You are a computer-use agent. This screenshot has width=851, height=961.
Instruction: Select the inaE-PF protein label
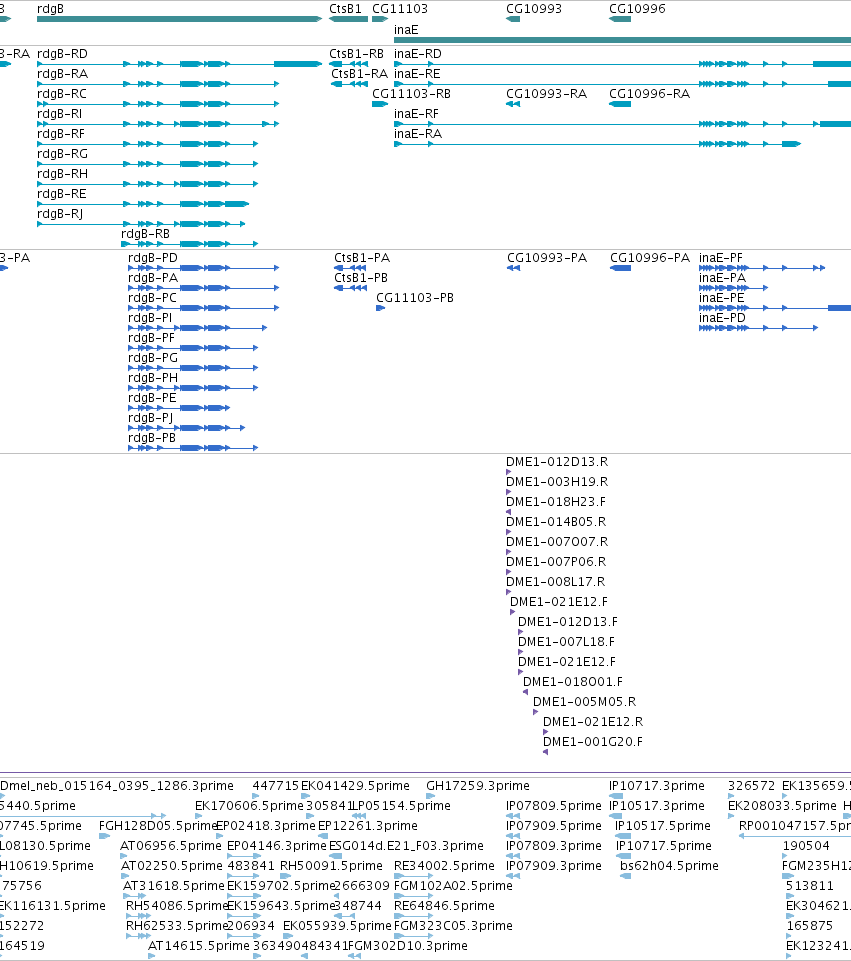[x=721, y=257]
